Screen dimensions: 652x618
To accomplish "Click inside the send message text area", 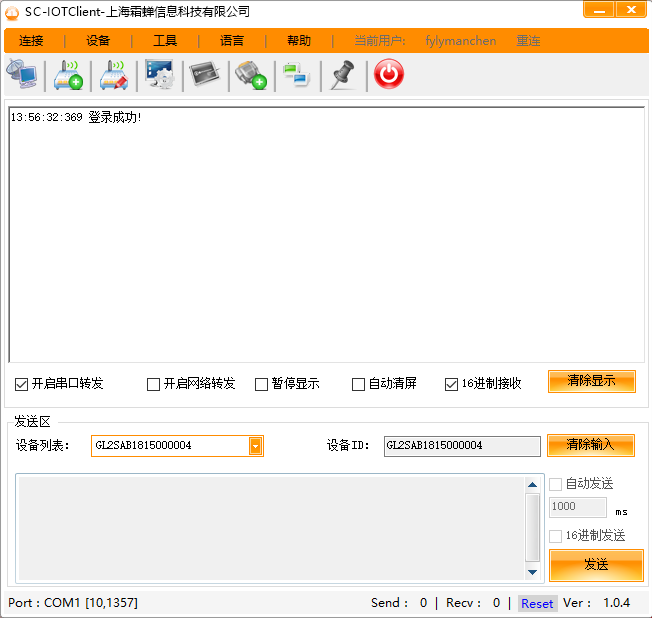I will [x=271, y=528].
